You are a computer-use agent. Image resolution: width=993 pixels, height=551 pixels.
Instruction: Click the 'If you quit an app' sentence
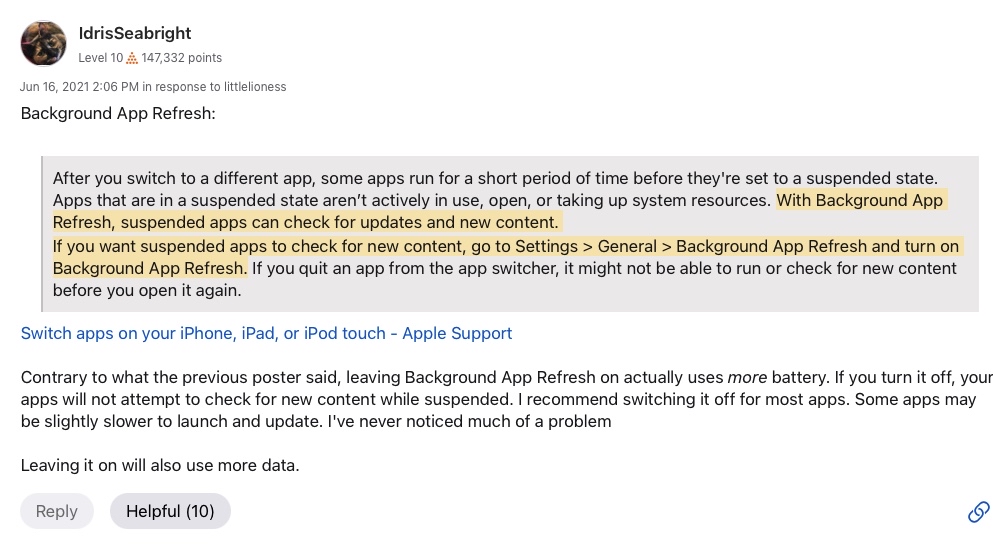point(604,279)
